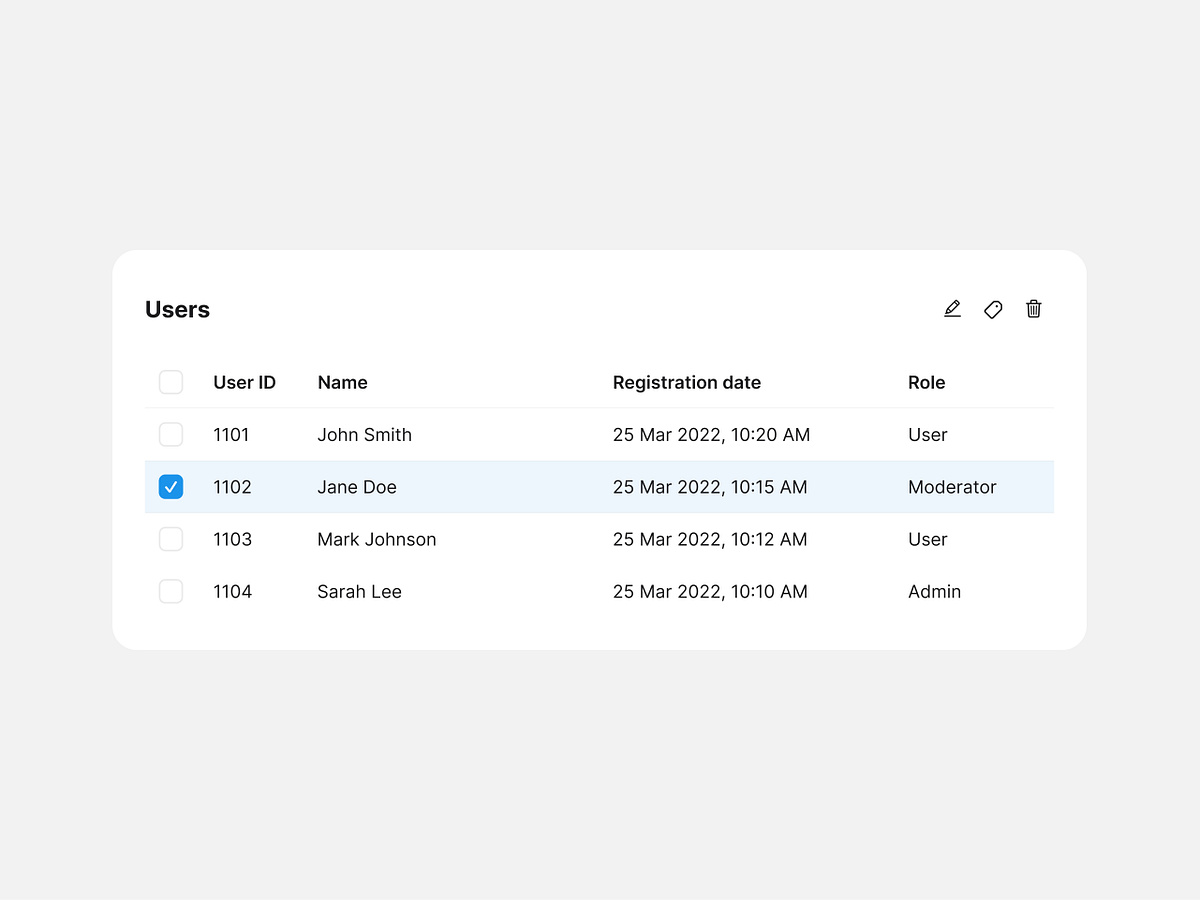This screenshot has height=900, width=1200.
Task: Select the checkbox next to Mark Johnson
Action: pyautogui.click(x=171, y=539)
